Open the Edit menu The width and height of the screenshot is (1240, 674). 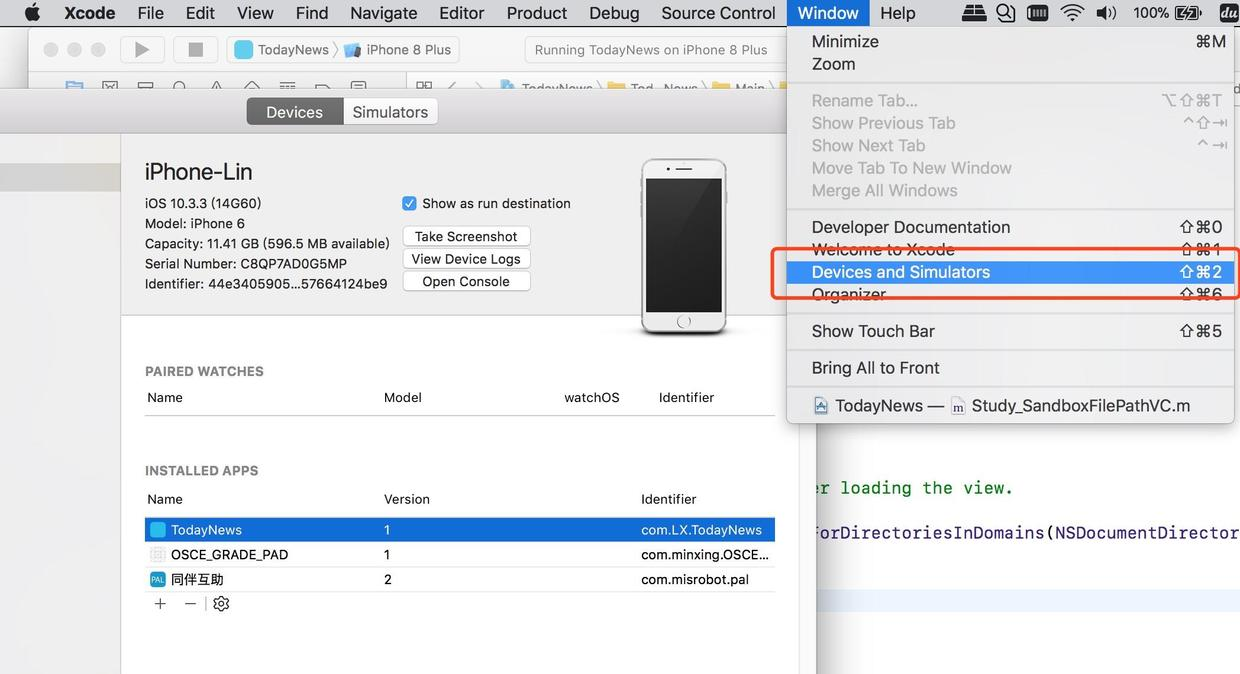click(200, 13)
